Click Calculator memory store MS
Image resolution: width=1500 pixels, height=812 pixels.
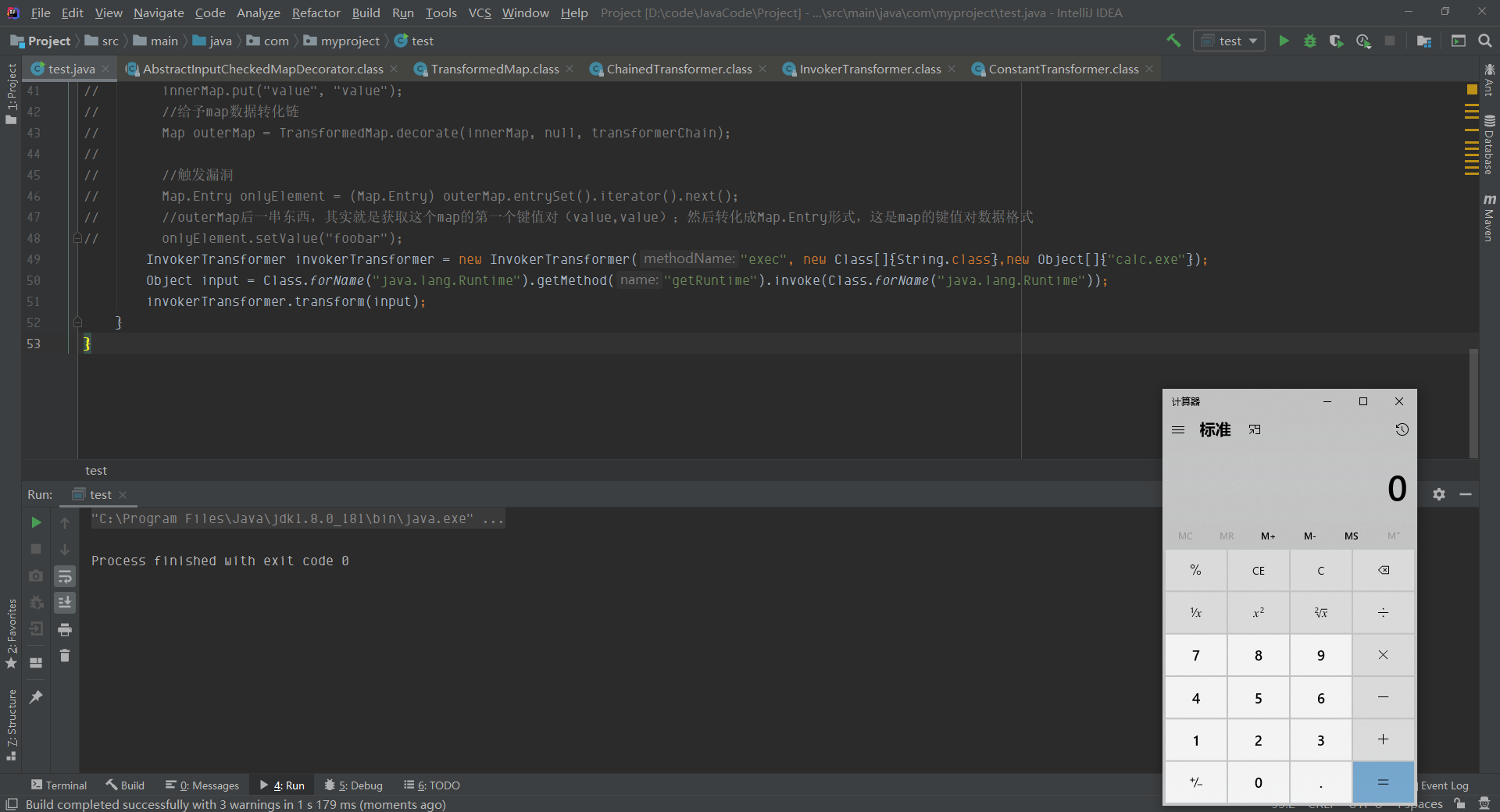(x=1351, y=536)
